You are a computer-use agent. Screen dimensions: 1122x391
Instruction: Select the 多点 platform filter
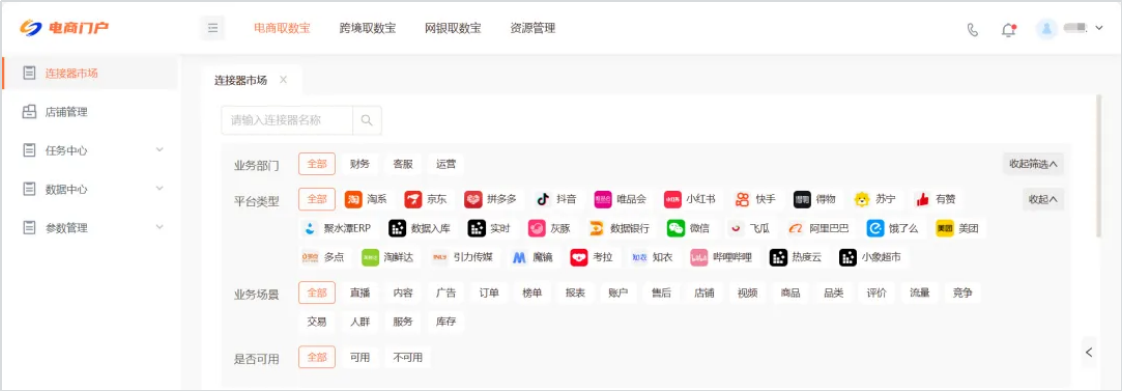point(324,257)
